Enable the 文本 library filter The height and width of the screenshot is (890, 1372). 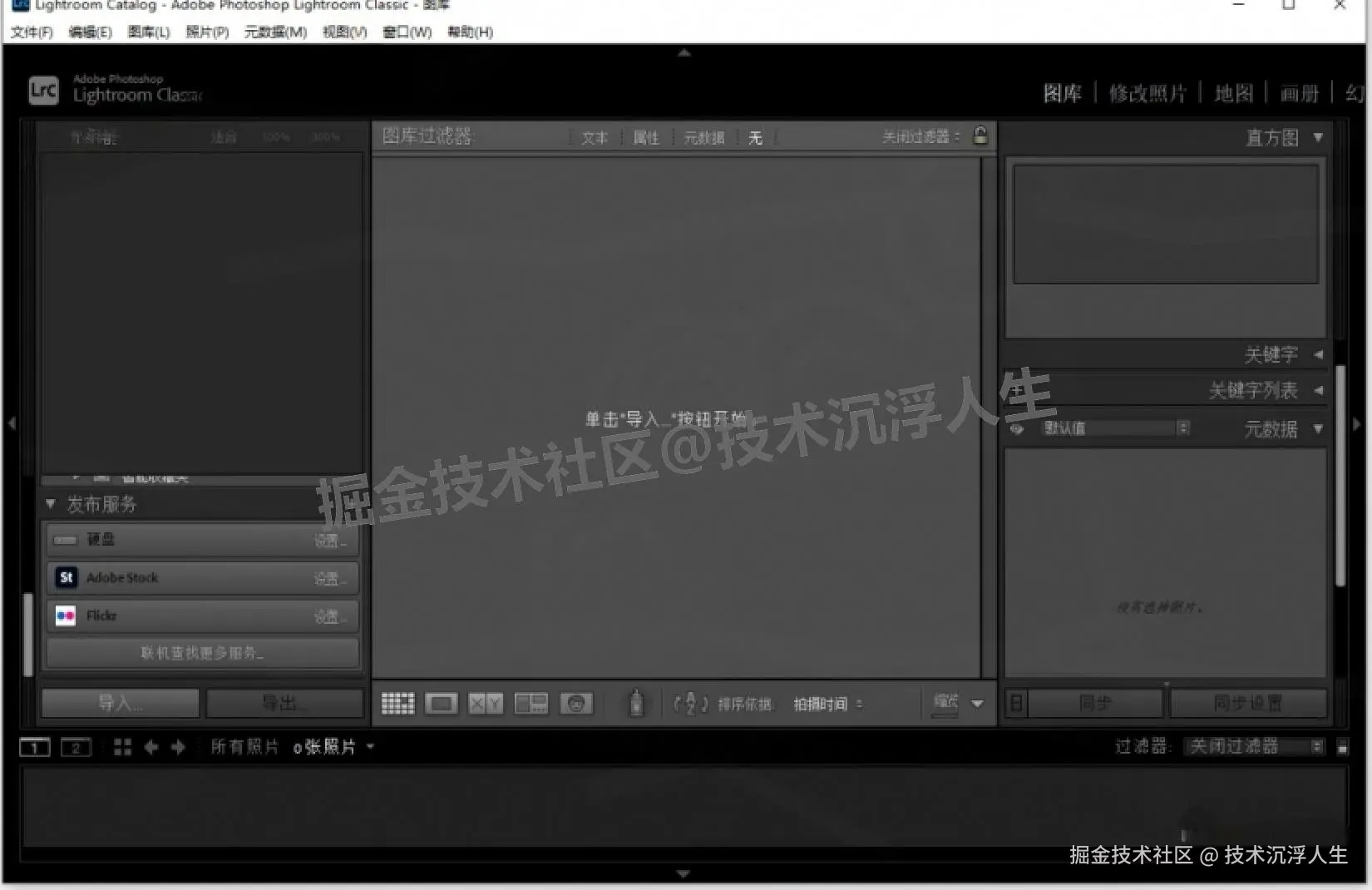click(594, 137)
